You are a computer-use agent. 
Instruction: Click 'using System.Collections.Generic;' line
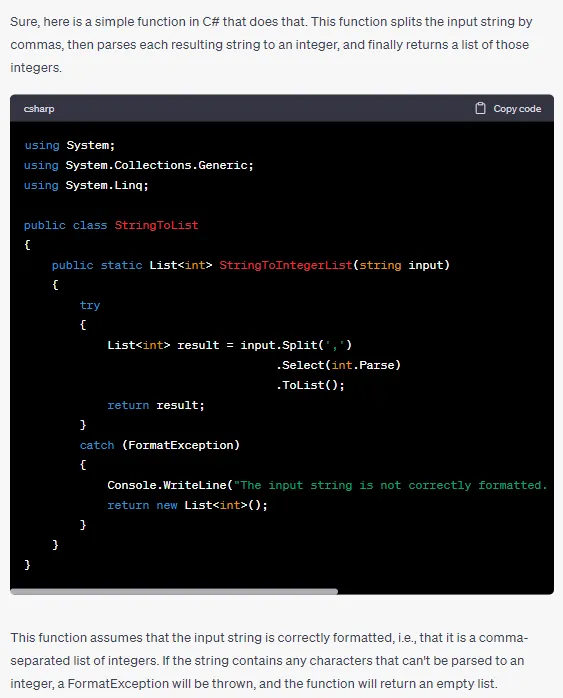click(x=138, y=165)
